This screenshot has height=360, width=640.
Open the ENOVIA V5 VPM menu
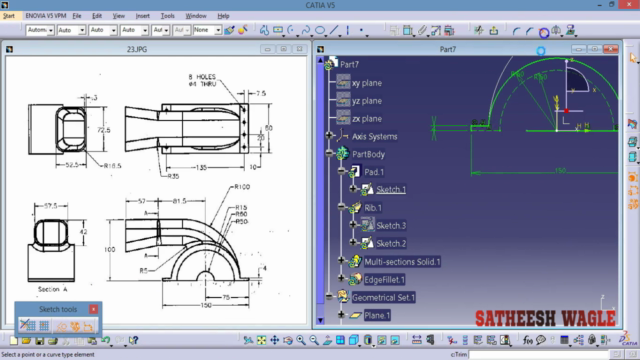pyautogui.click(x=46, y=16)
